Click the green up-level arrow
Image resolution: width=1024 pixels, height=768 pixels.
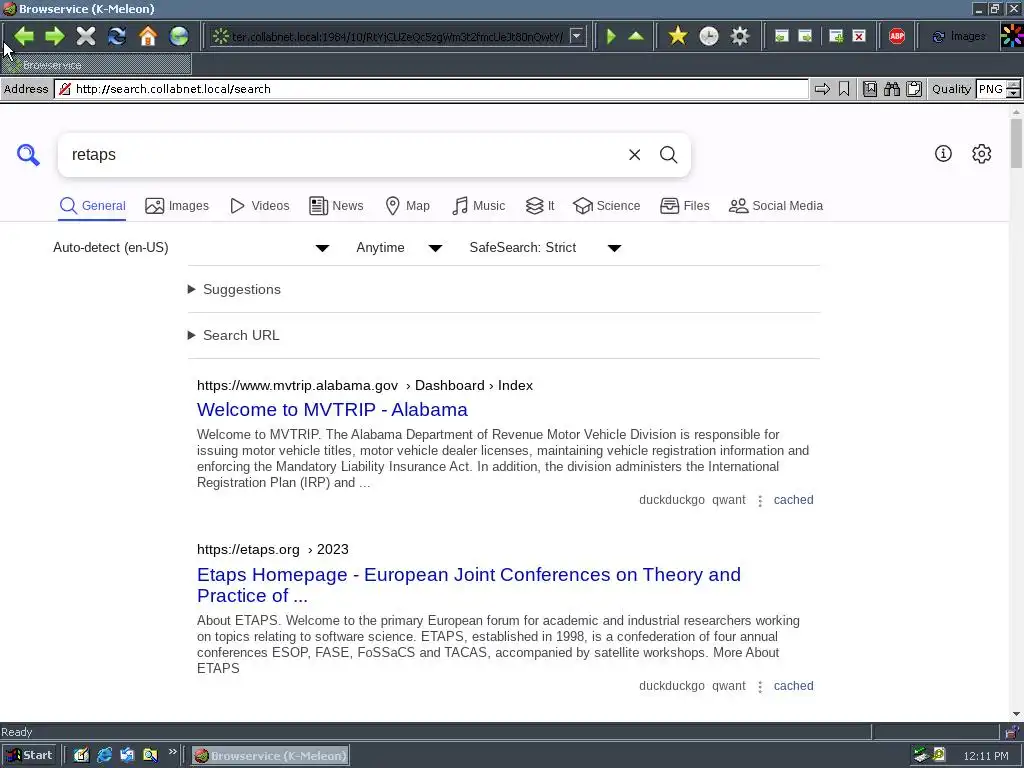(x=636, y=36)
